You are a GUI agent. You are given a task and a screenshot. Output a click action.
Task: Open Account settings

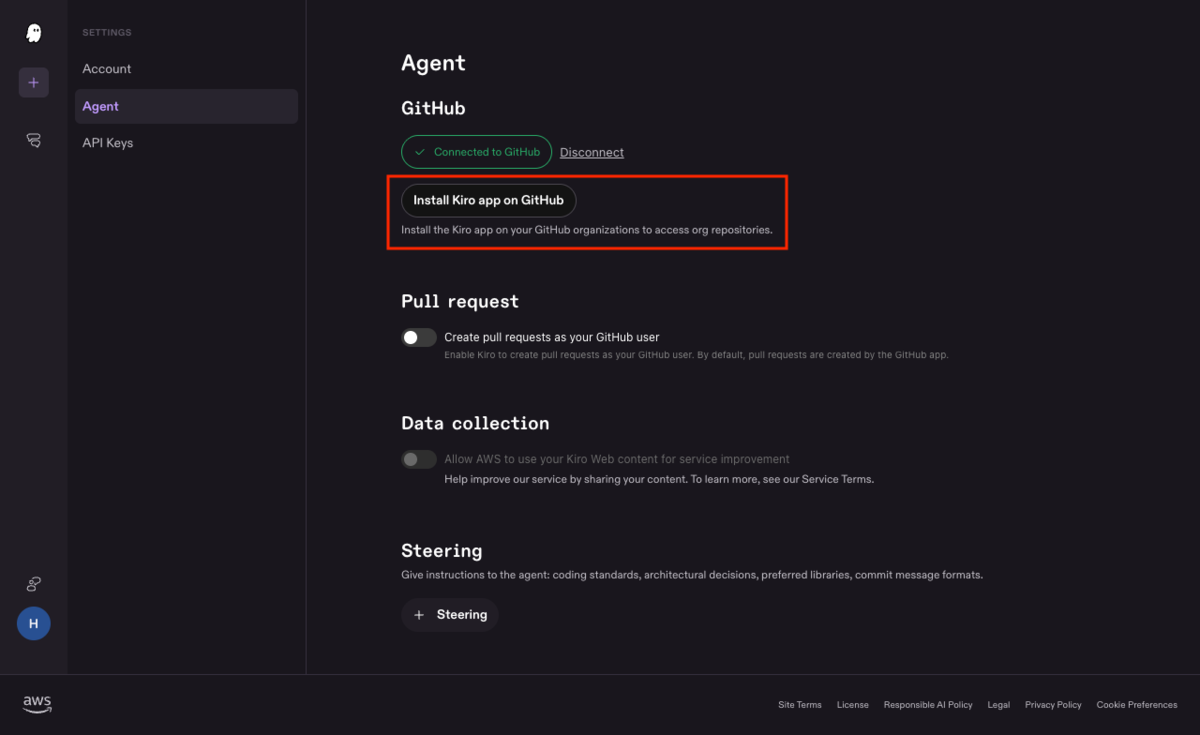click(186, 69)
